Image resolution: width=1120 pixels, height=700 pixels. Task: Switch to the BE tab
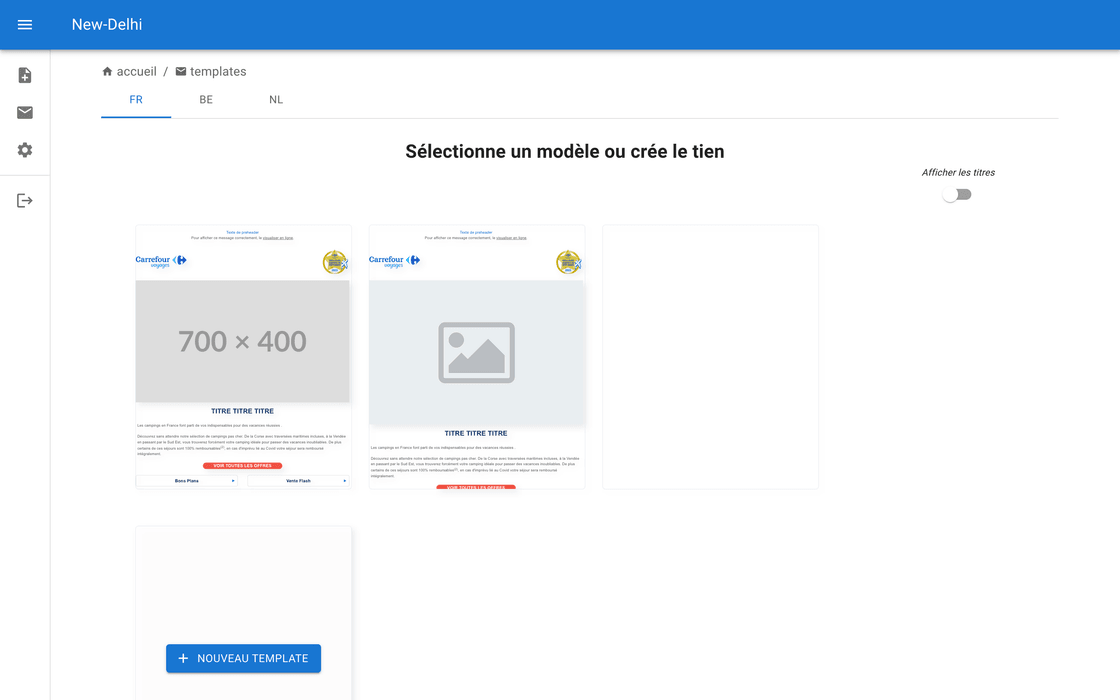click(x=206, y=100)
